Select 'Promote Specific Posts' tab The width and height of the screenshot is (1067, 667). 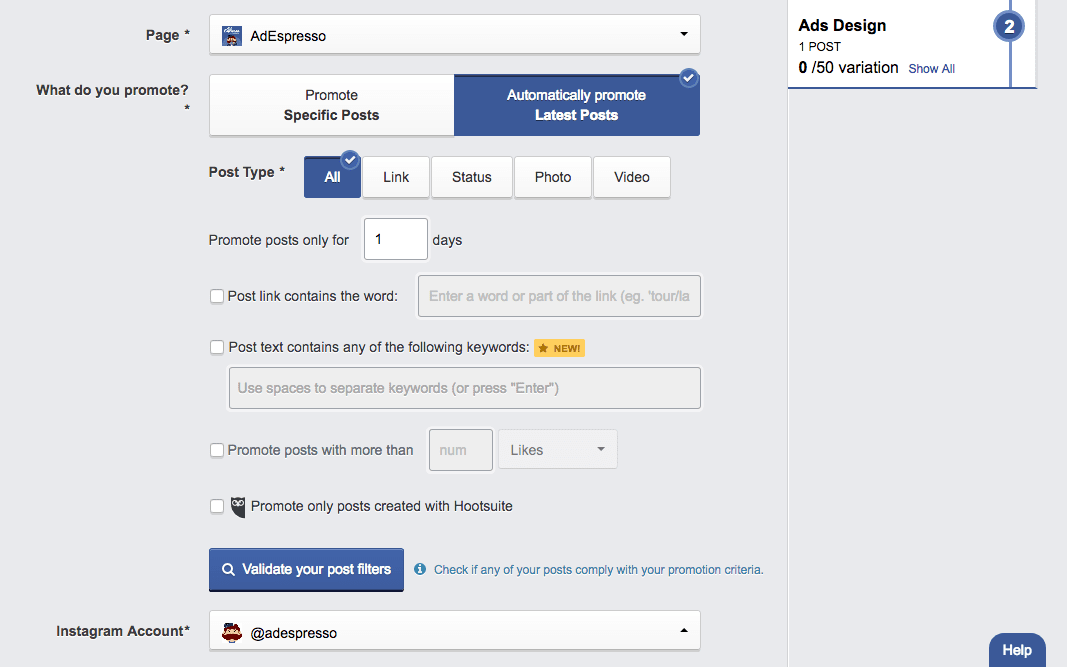pyautogui.click(x=331, y=105)
